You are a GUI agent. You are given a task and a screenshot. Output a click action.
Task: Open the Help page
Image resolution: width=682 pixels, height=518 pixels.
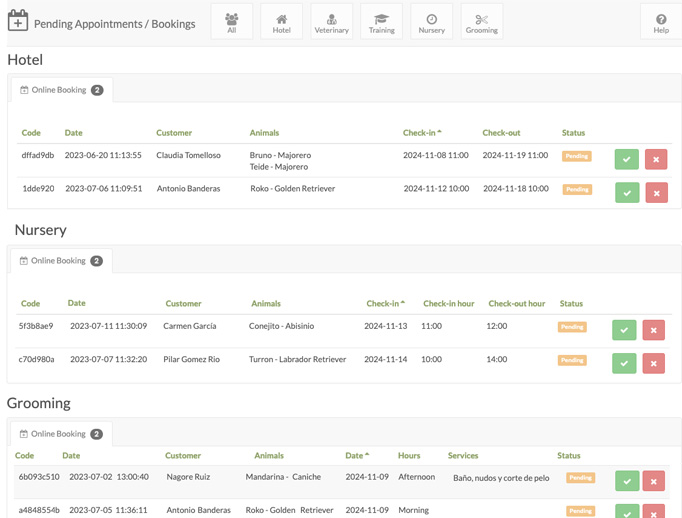[661, 22]
